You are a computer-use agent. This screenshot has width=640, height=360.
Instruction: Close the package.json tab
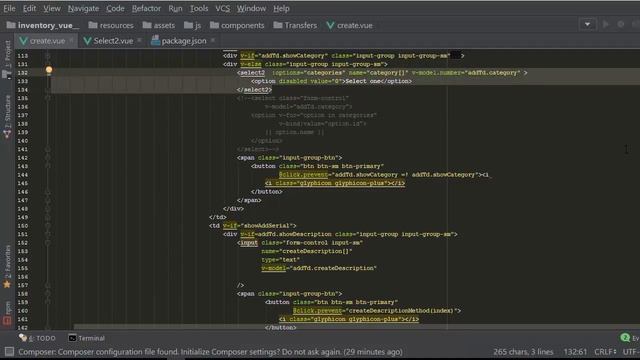click(213, 40)
